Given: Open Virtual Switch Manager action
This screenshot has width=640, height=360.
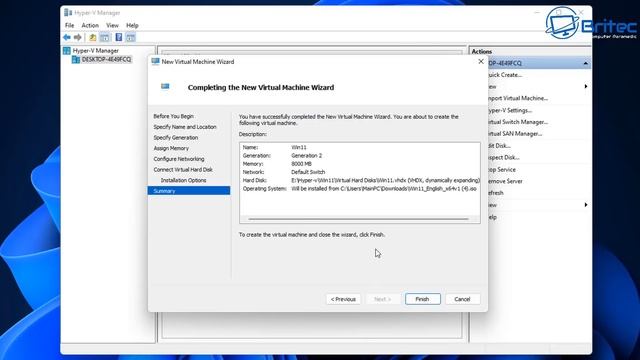Looking at the screenshot, I should [517, 122].
